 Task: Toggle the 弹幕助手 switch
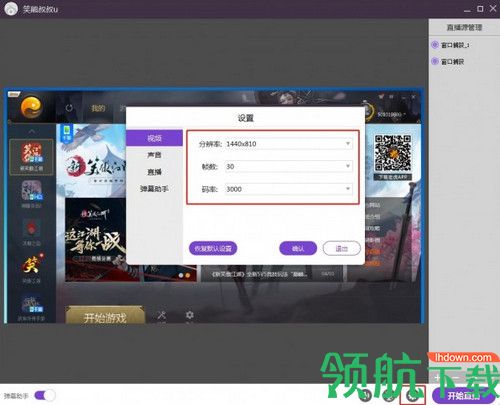pyautogui.click(x=45, y=396)
